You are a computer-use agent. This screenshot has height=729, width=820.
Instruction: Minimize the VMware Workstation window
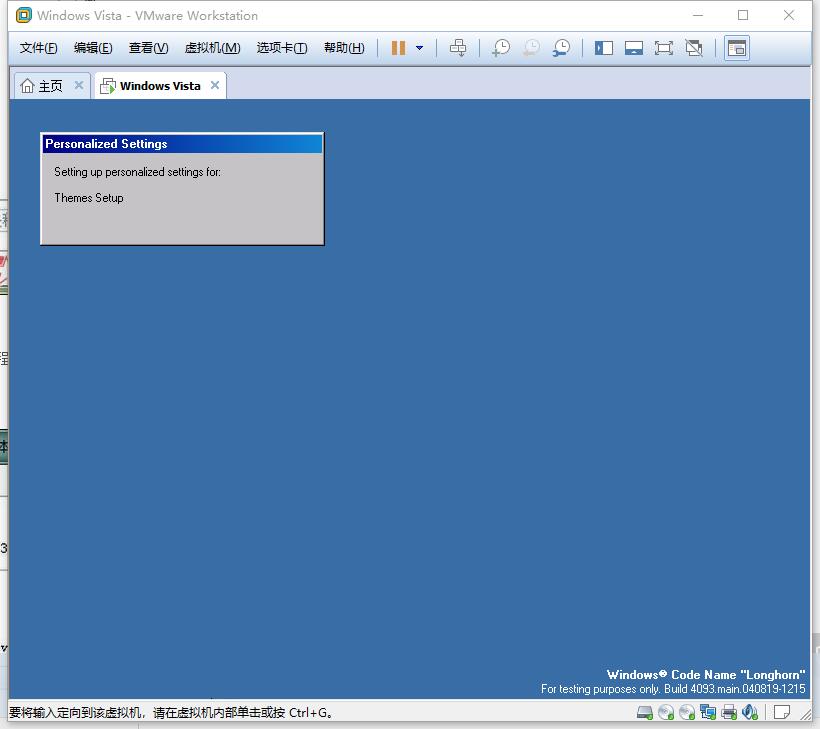[x=698, y=16]
